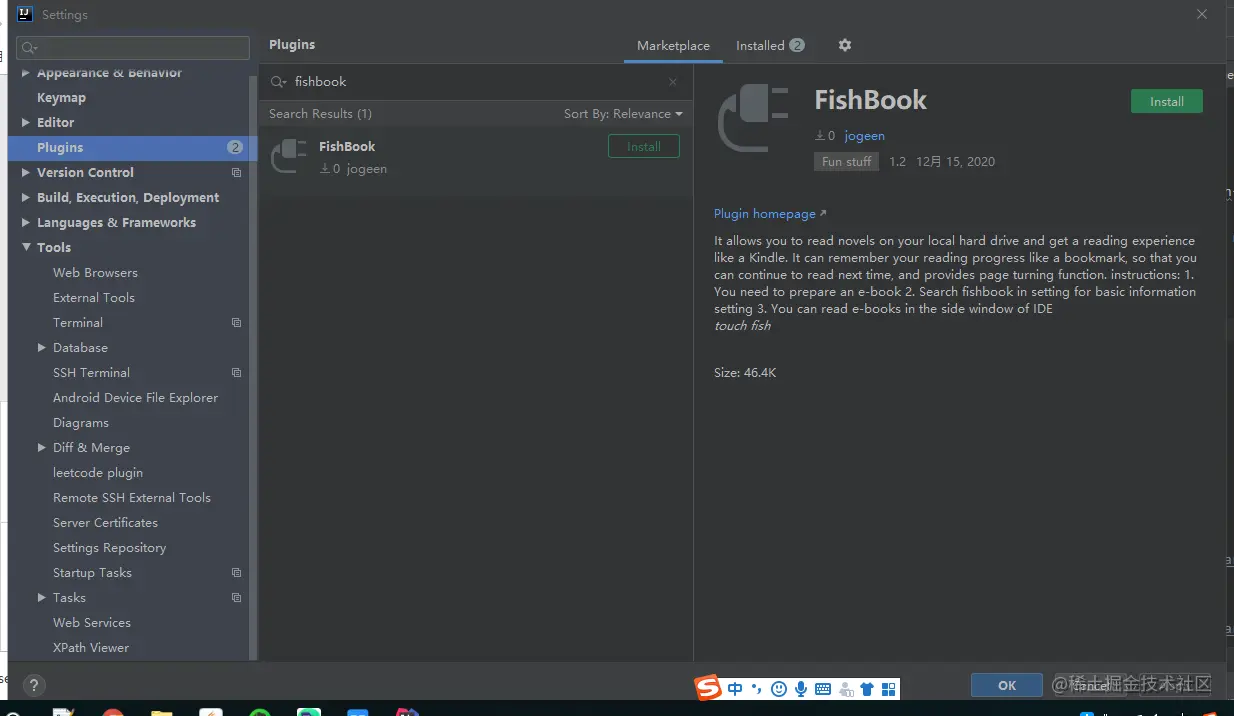The height and width of the screenshot is (716, 1234).
Task: Expand the Version Control arrow
Action: click(26, 173)
